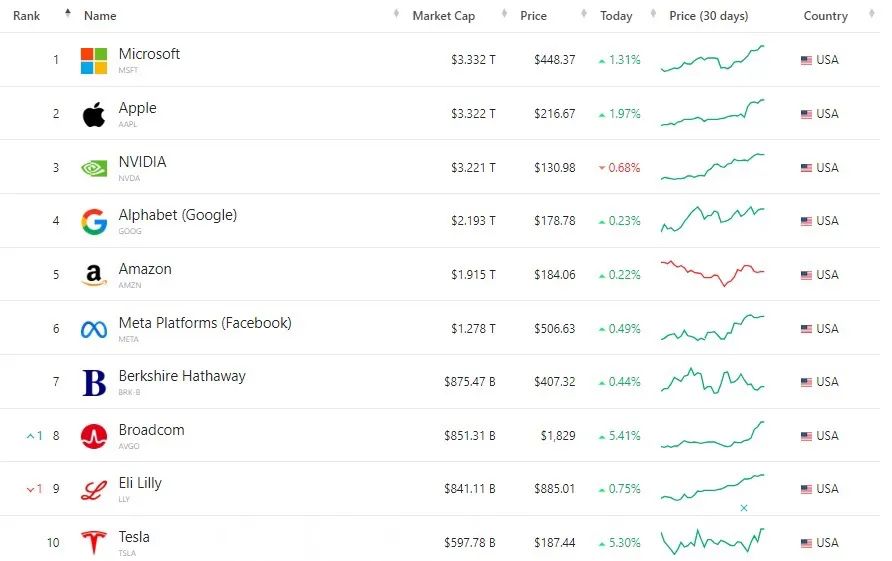Click Eli Lilly's $841.11 B market cap
This screenshot has width=892, height=561.
(x=469, y=489)
